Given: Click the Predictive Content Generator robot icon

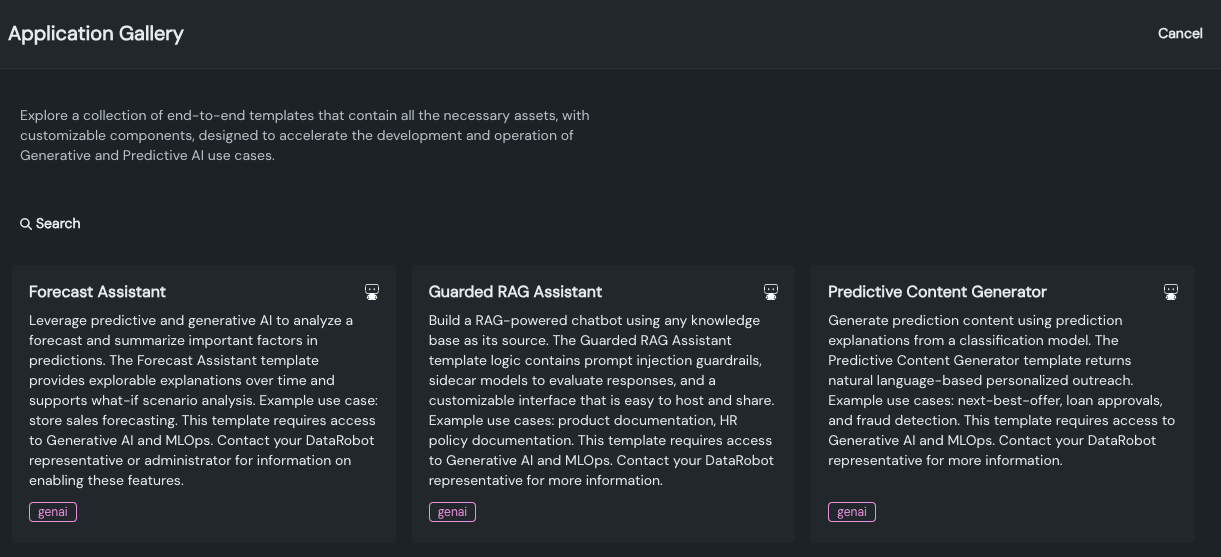Looking at the screenshot, I should coord(1171,292).
